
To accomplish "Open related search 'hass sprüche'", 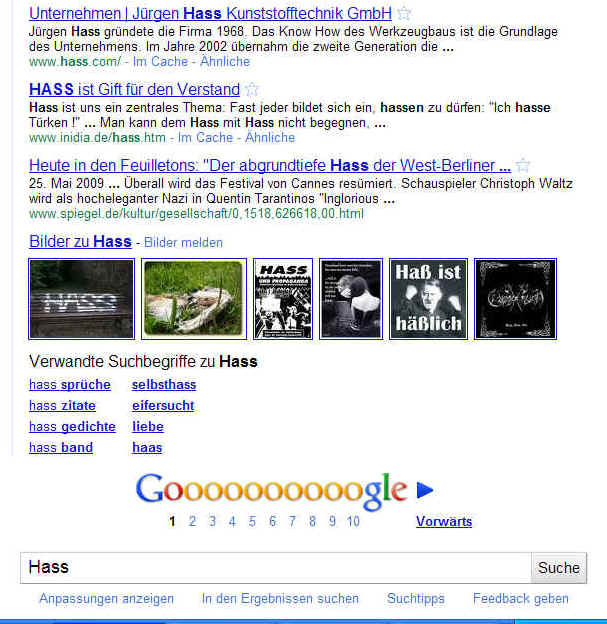I will tap(70, 385).
